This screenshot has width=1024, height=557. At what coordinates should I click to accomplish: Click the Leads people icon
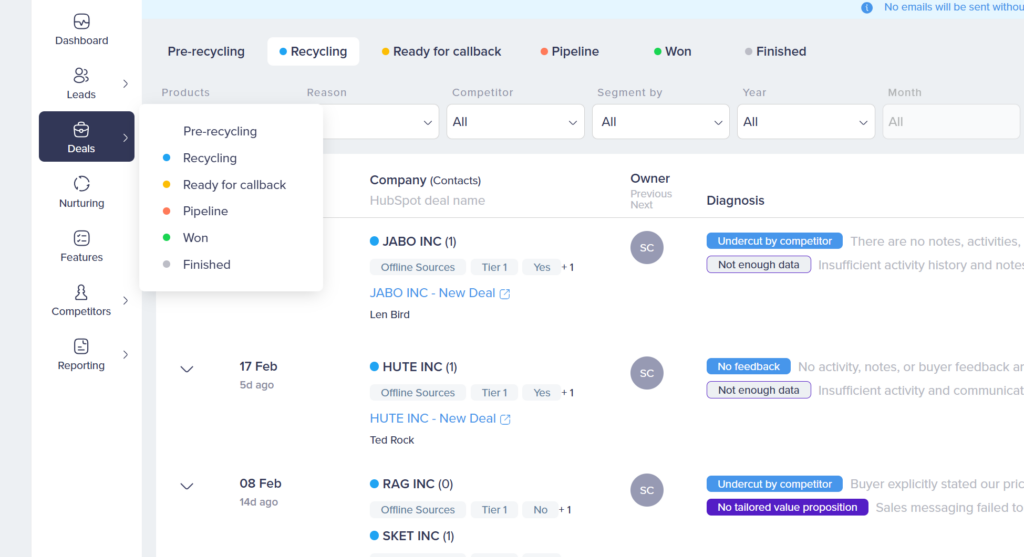click(x=82, y=76)
